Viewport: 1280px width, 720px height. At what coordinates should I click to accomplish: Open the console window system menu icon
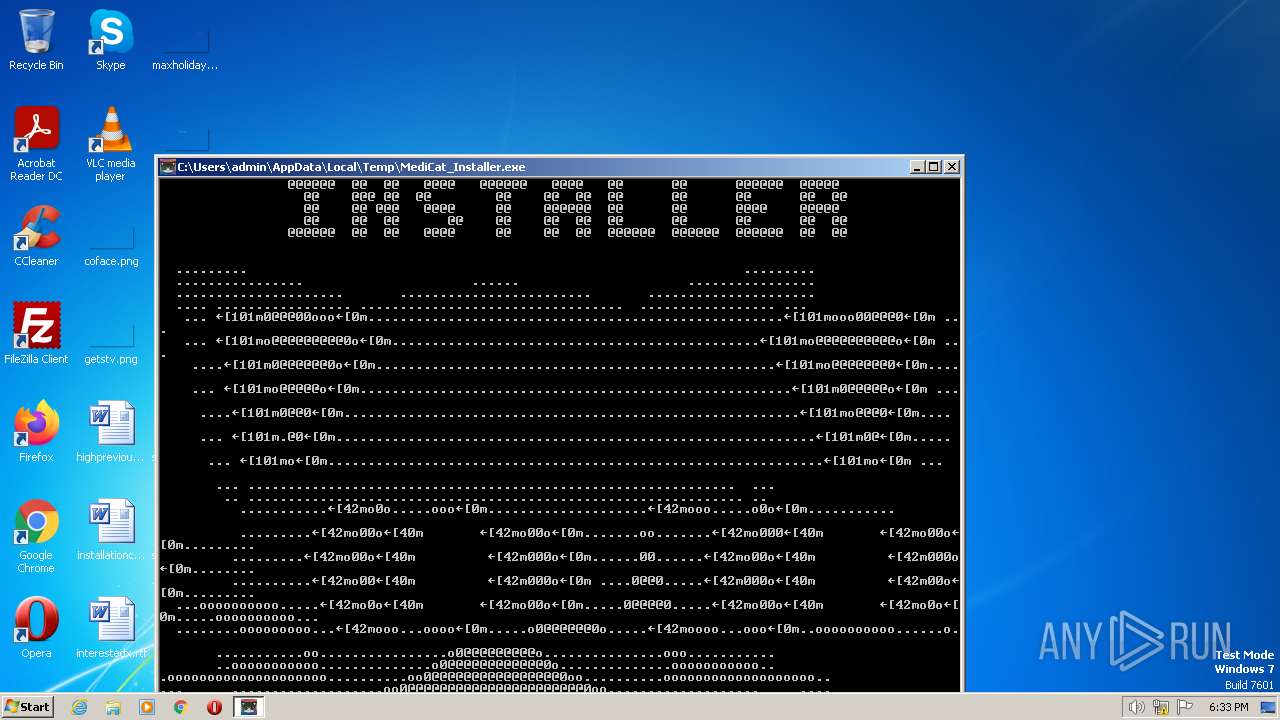(x=168, y=167)
